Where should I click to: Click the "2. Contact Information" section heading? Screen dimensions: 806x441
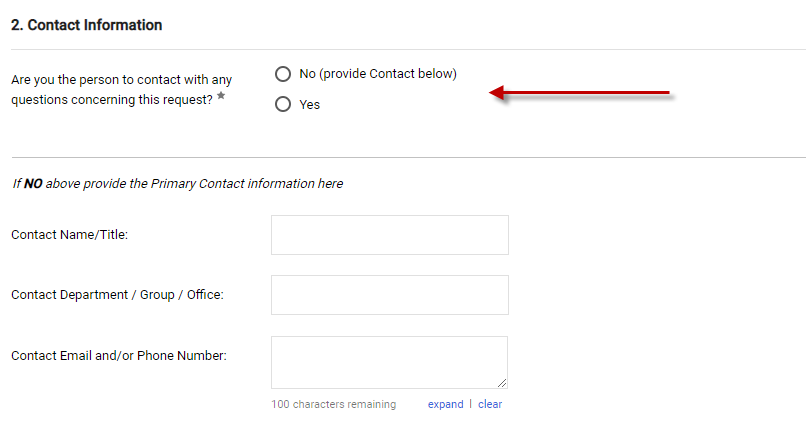pos(87,25)
